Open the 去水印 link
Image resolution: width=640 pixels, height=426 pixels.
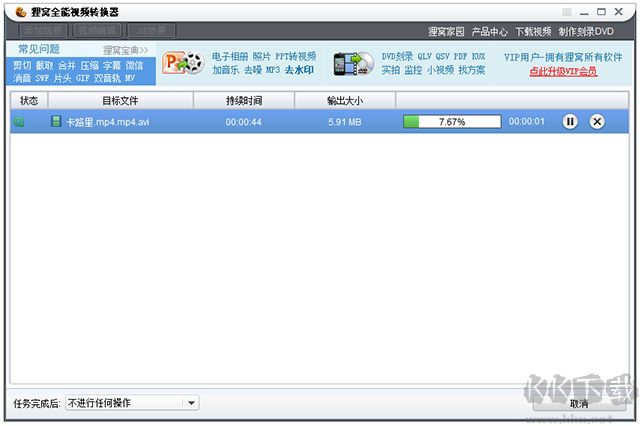point(299,70)
